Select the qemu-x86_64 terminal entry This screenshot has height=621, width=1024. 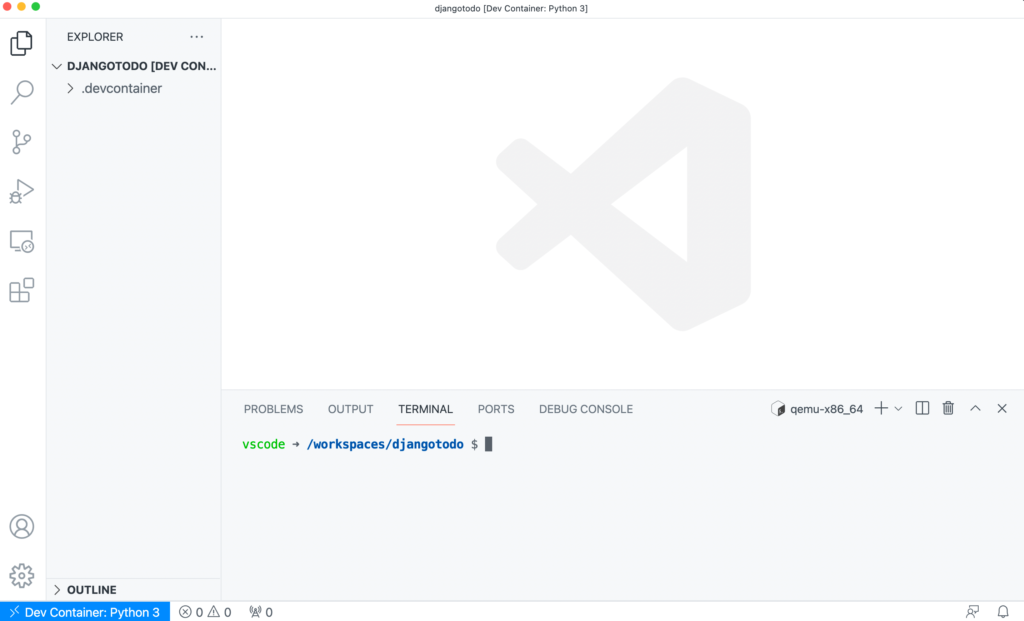(x=817, y=409)
